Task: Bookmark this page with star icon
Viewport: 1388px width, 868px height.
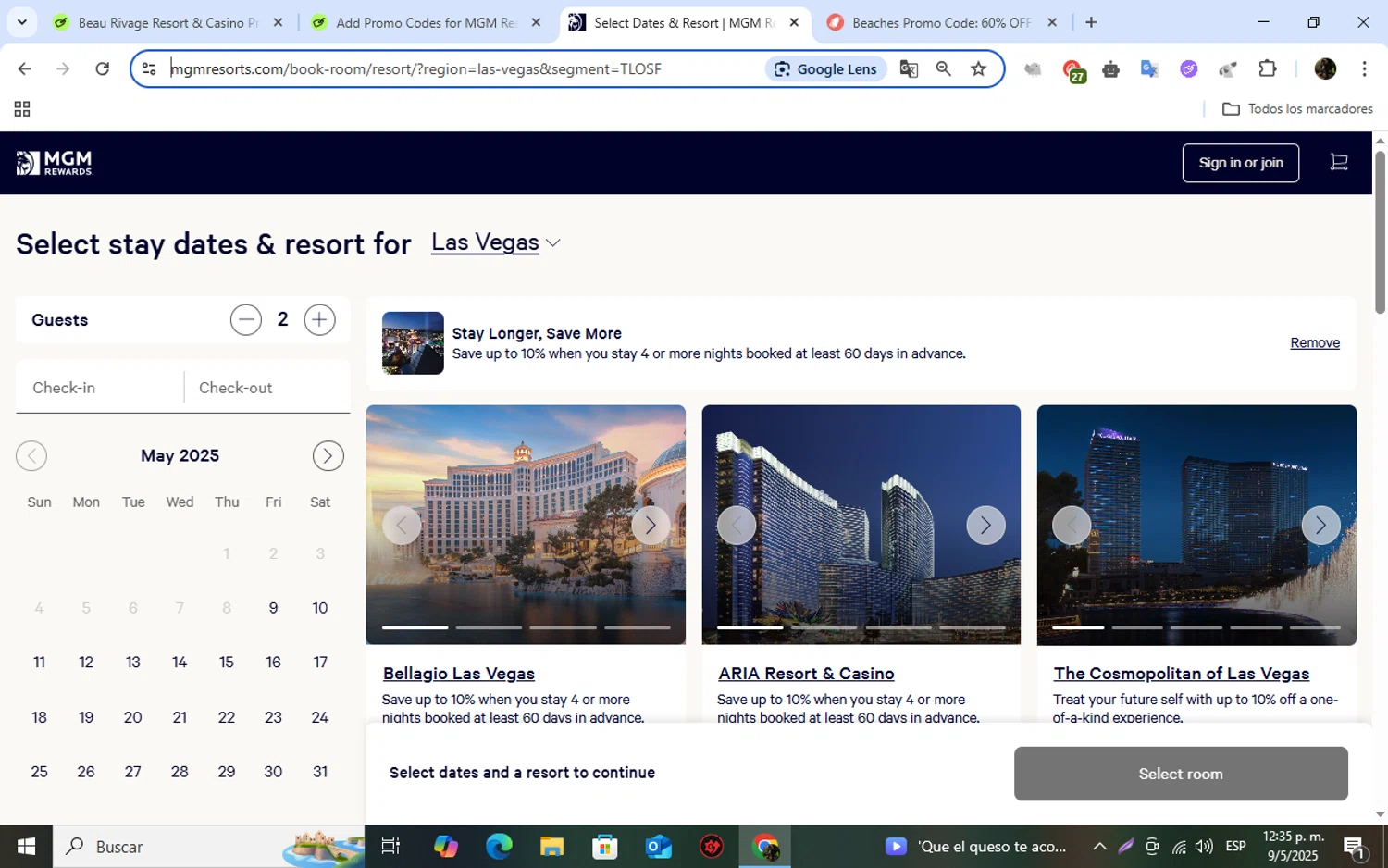Action: (978, 68)
